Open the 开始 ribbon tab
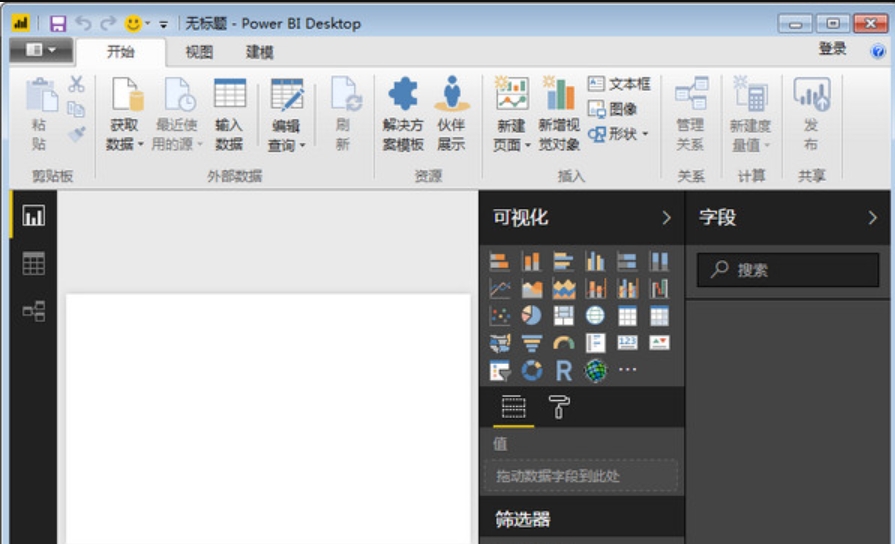 [120, 52]
